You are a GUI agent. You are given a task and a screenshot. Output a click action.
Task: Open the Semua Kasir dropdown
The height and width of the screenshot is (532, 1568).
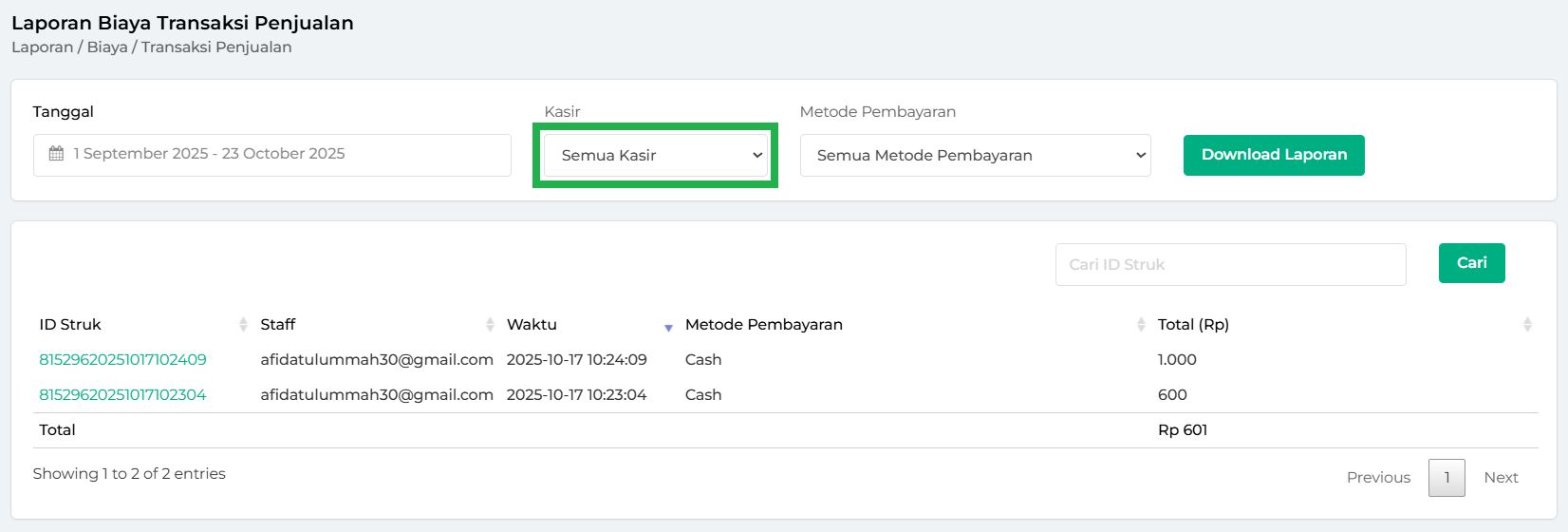655,156
